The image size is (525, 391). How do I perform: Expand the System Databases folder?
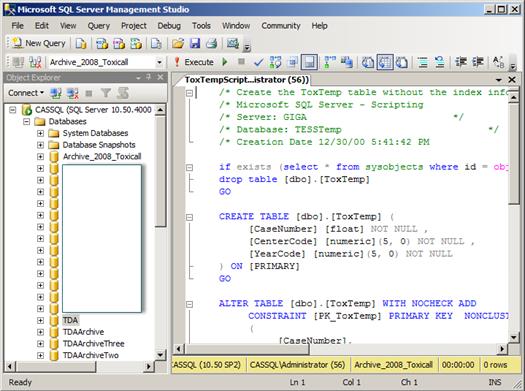[41, 133]
